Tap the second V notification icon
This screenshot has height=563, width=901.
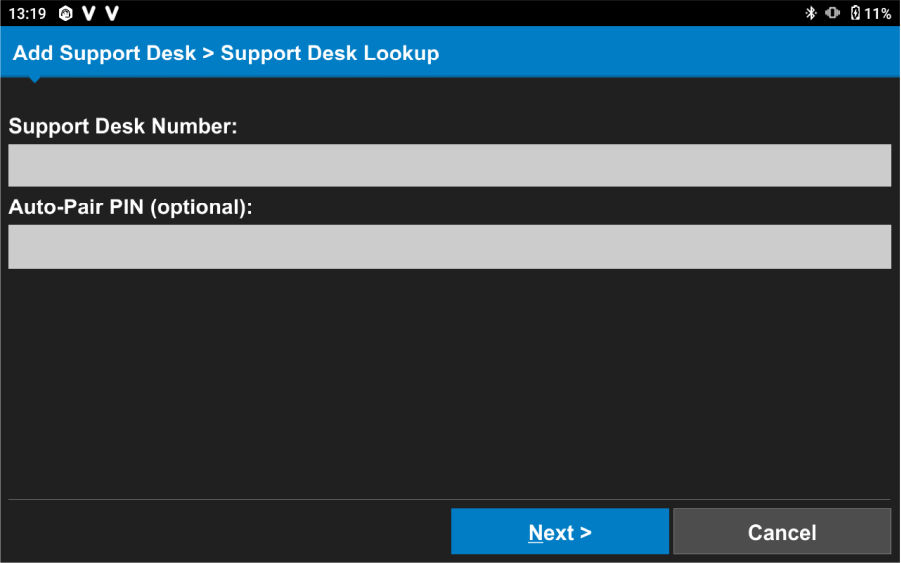click(x=112, y=13)
